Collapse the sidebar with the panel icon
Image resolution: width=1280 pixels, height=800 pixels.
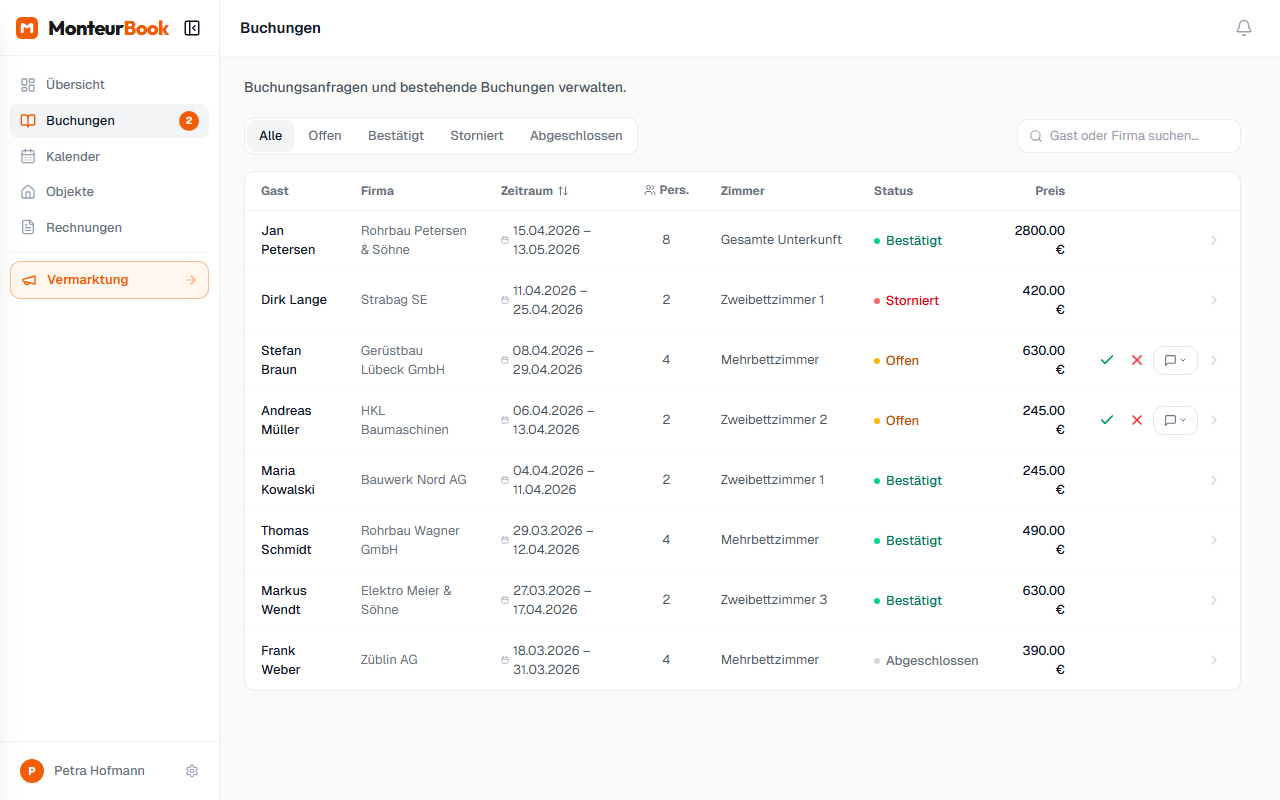pos(192,28)
